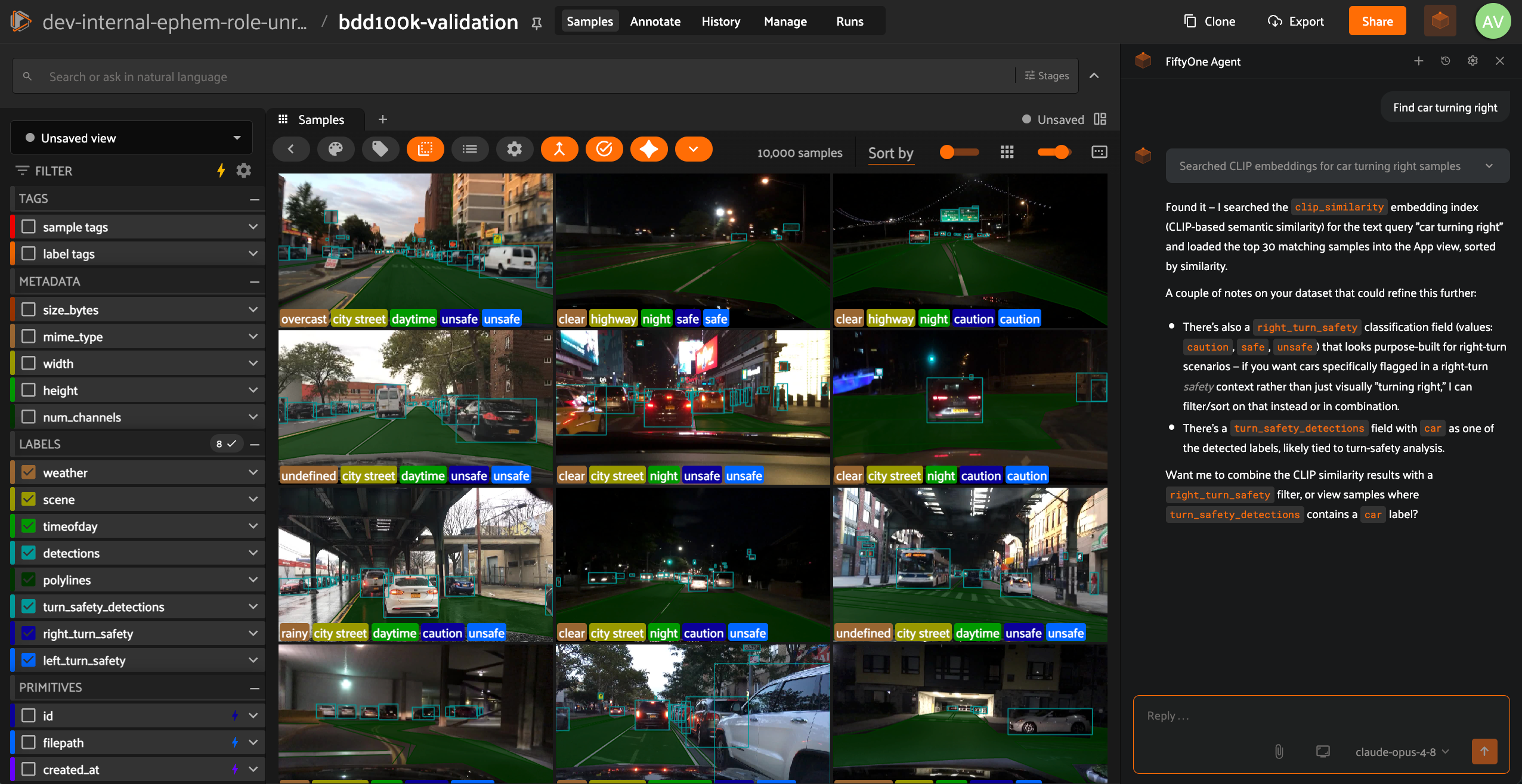Expand the Searched CLIP embeddings step

coord(1338,166)
